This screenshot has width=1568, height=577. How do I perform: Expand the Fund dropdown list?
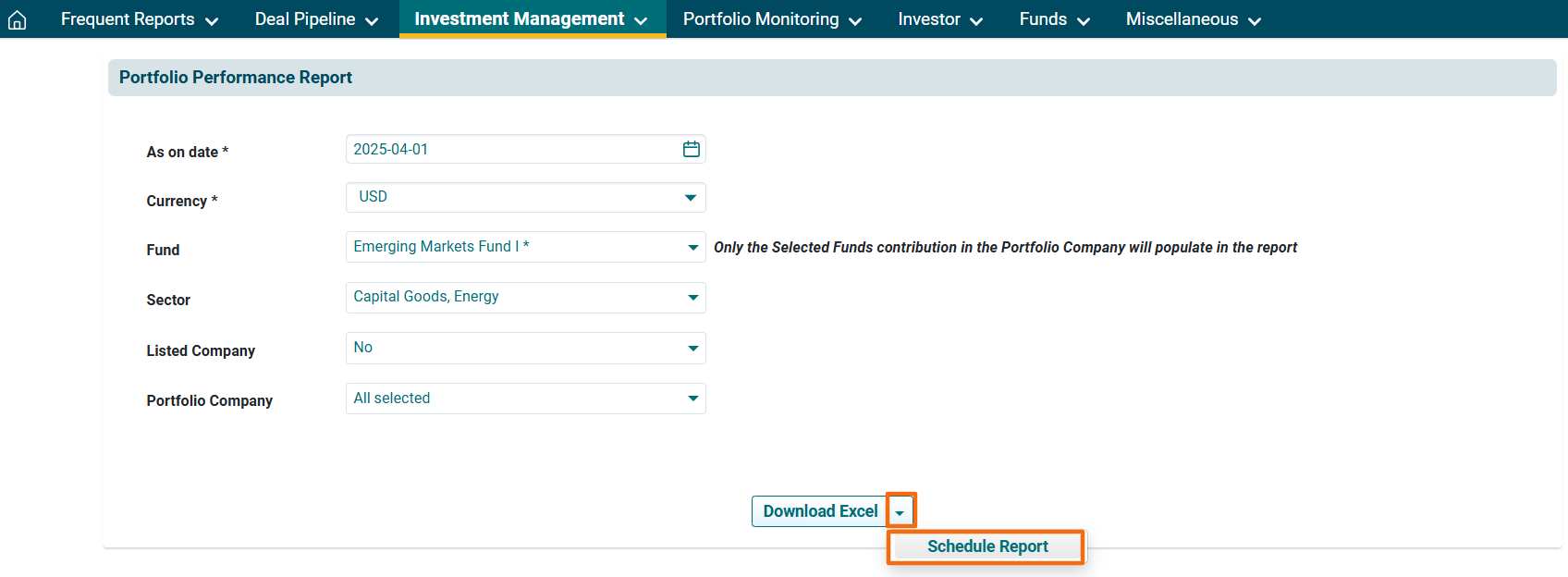[x=525, y=247]
